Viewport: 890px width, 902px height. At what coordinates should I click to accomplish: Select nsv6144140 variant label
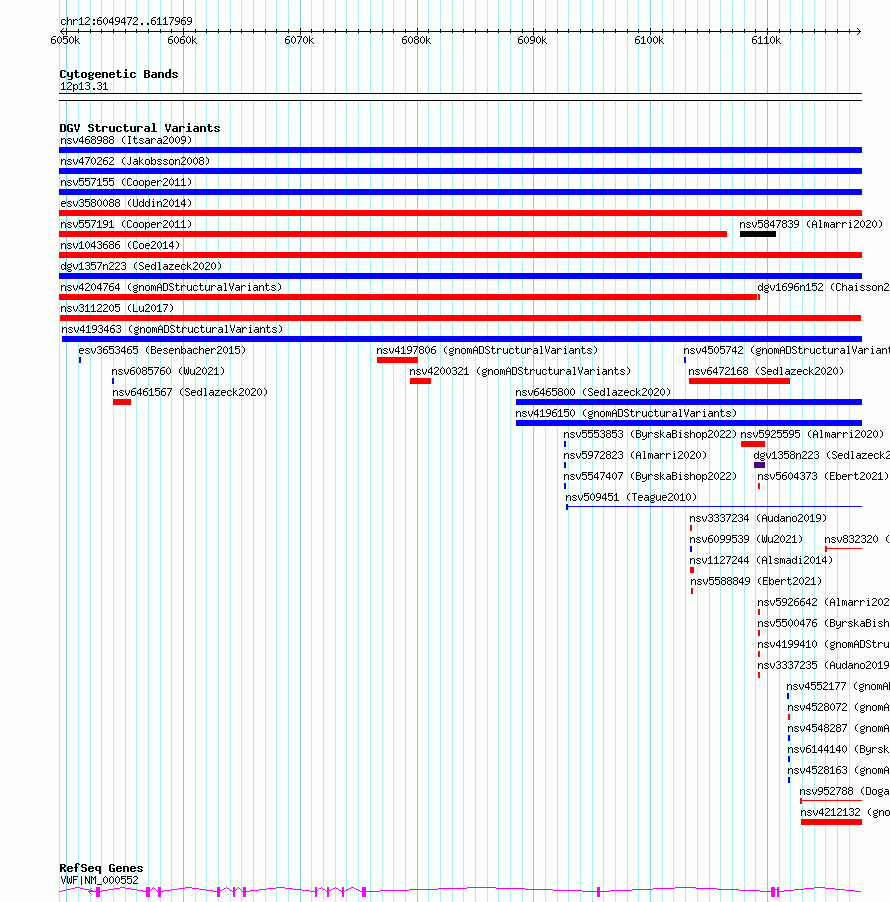pyautogui.click(x=838, y=749)
